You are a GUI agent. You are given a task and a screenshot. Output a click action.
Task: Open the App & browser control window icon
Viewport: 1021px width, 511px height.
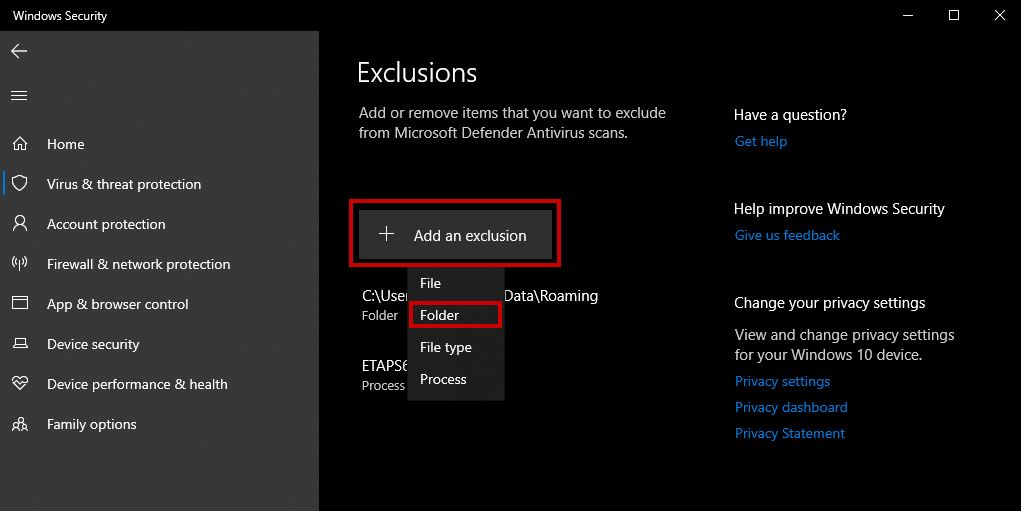coord(19,304)
